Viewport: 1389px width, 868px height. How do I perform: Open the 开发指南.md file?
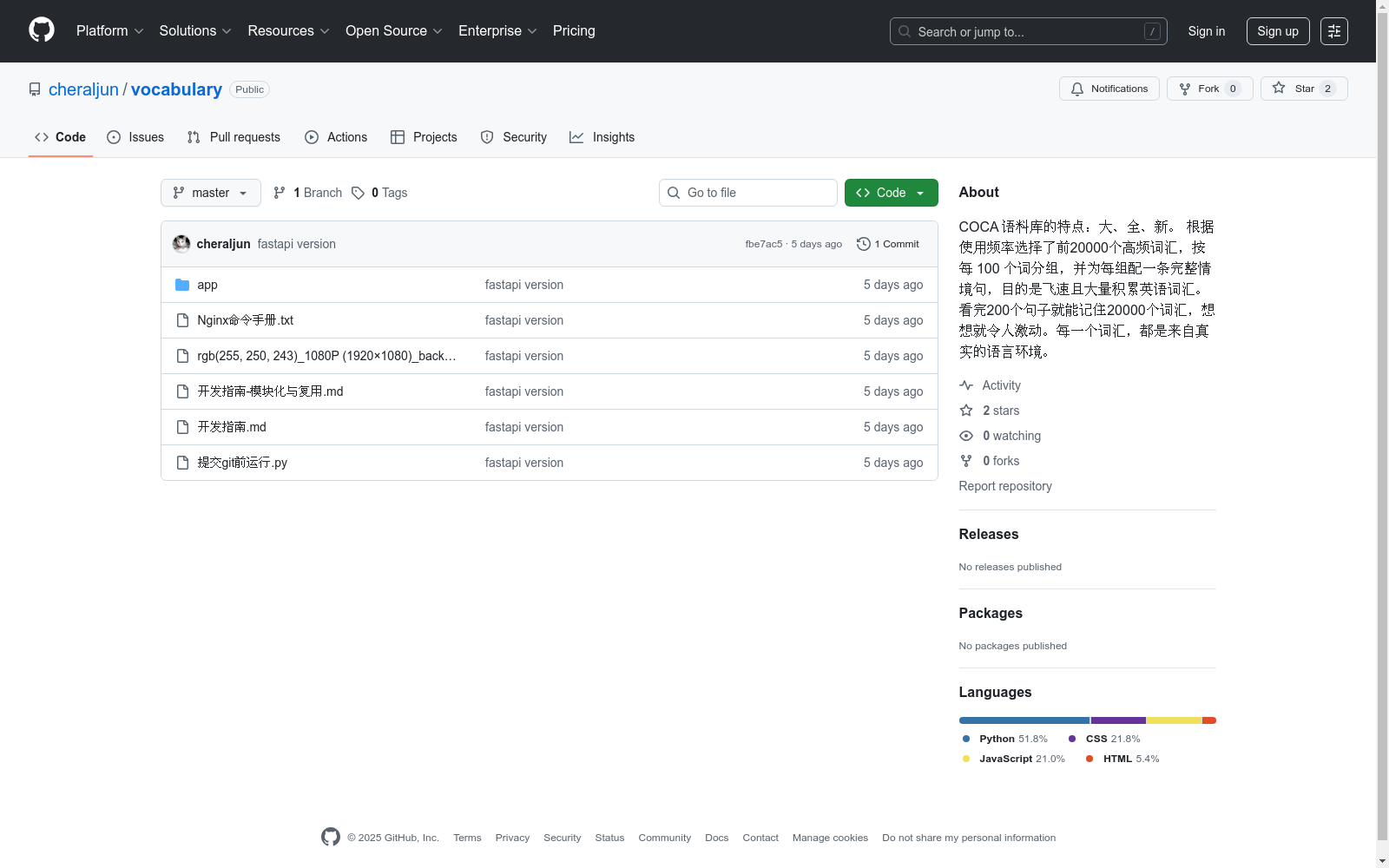click(232, 427)
